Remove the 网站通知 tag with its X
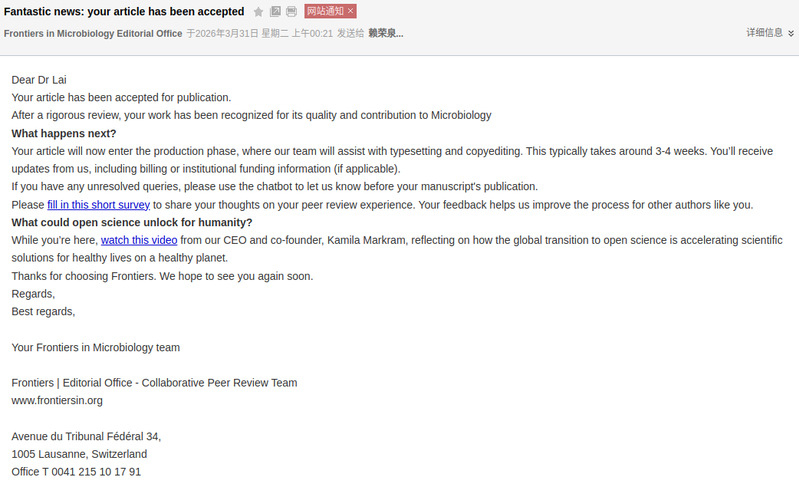The height and width of the screenshot is (486, 799). point(351,11)
